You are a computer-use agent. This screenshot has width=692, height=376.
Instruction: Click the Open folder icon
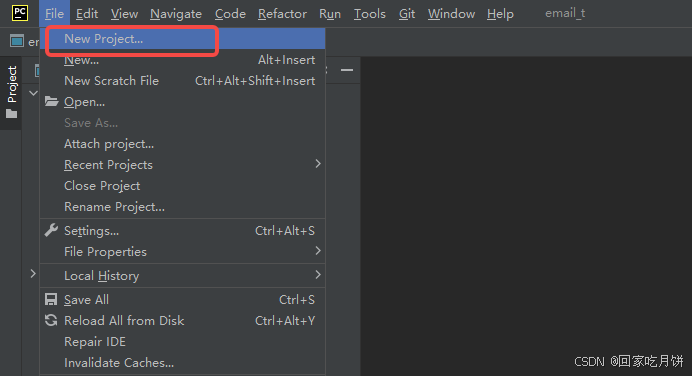click(51, 102)
